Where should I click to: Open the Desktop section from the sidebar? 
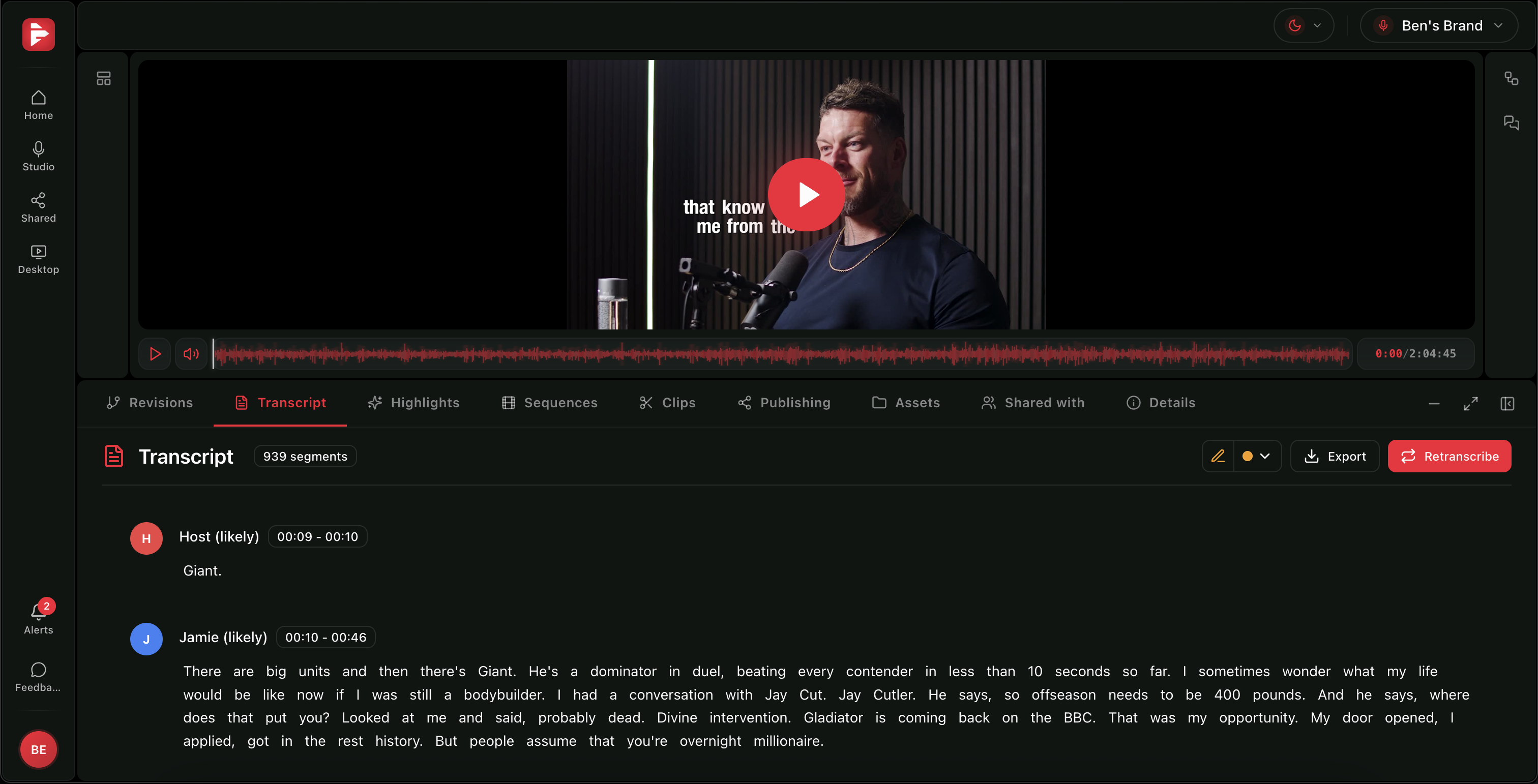(38, 258)
